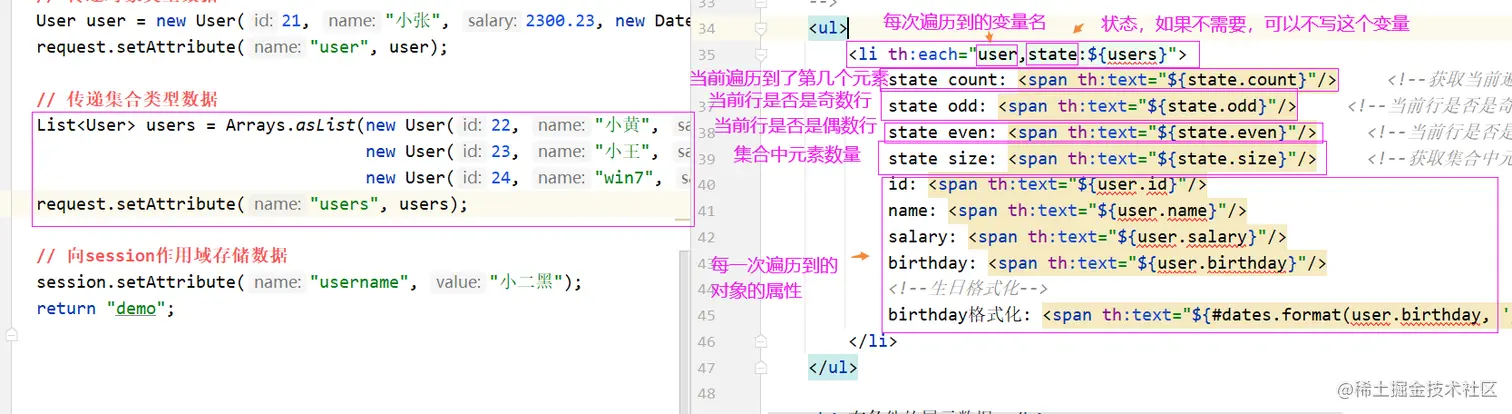Click the opening <ul> tag

(x=828, y=28)
